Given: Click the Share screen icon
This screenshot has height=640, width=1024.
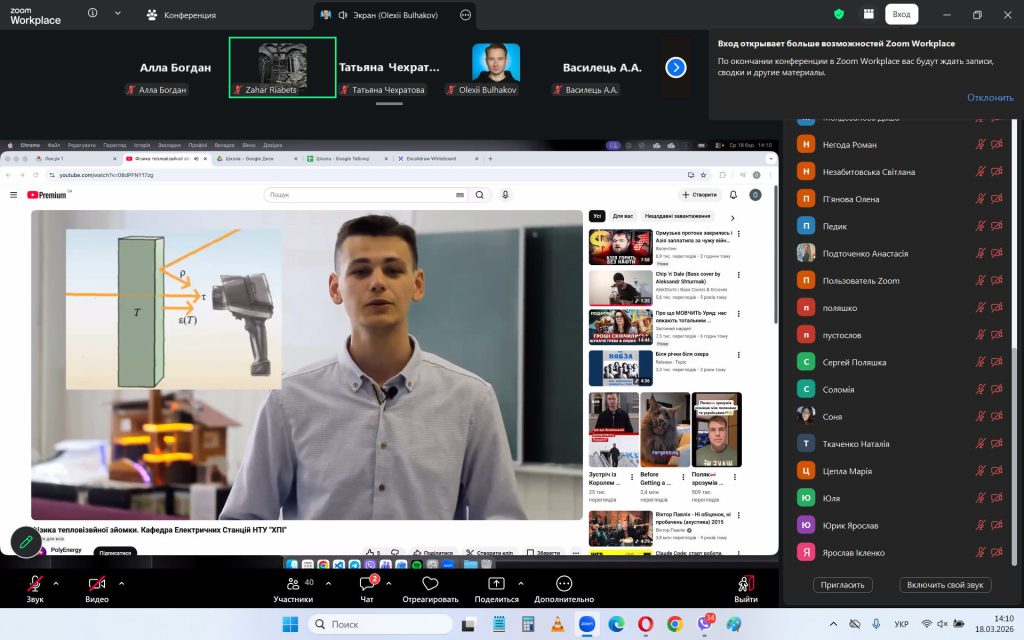Looking at the screenshot, I should tap(496, 584).
